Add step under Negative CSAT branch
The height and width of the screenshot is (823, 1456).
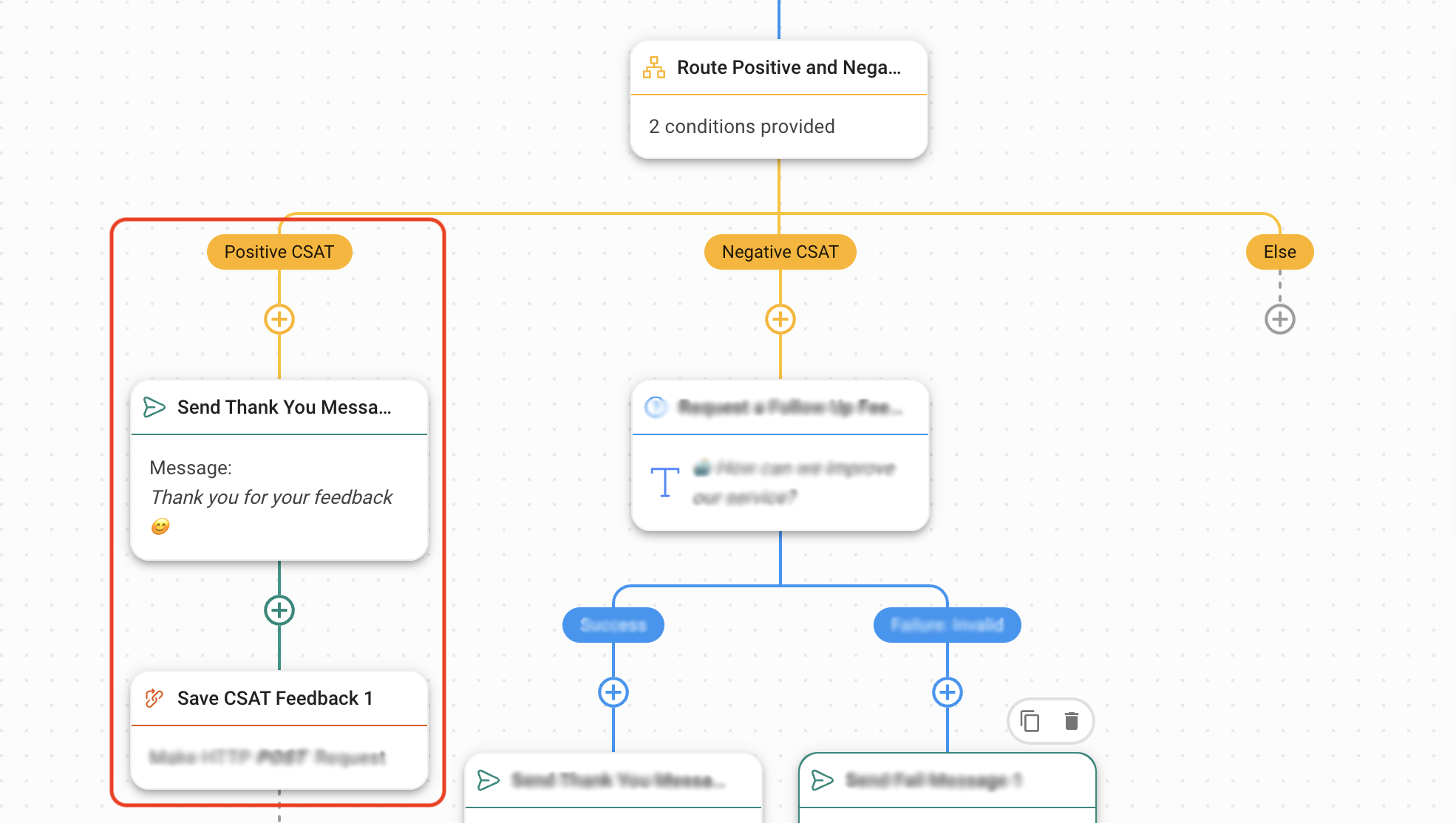[780, 319]
